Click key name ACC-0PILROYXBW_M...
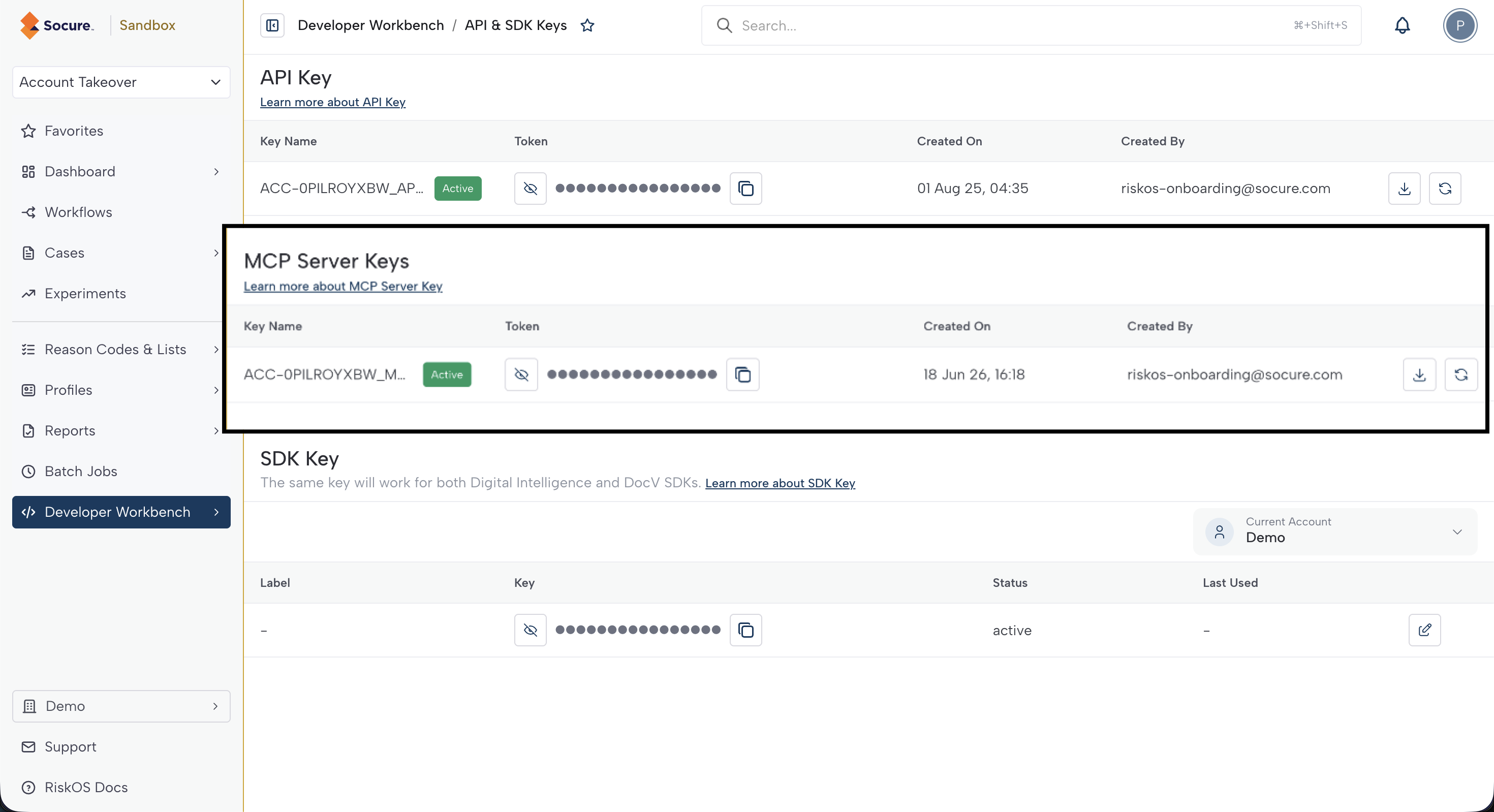This screenshot has width=1494, height=812. 324,374
